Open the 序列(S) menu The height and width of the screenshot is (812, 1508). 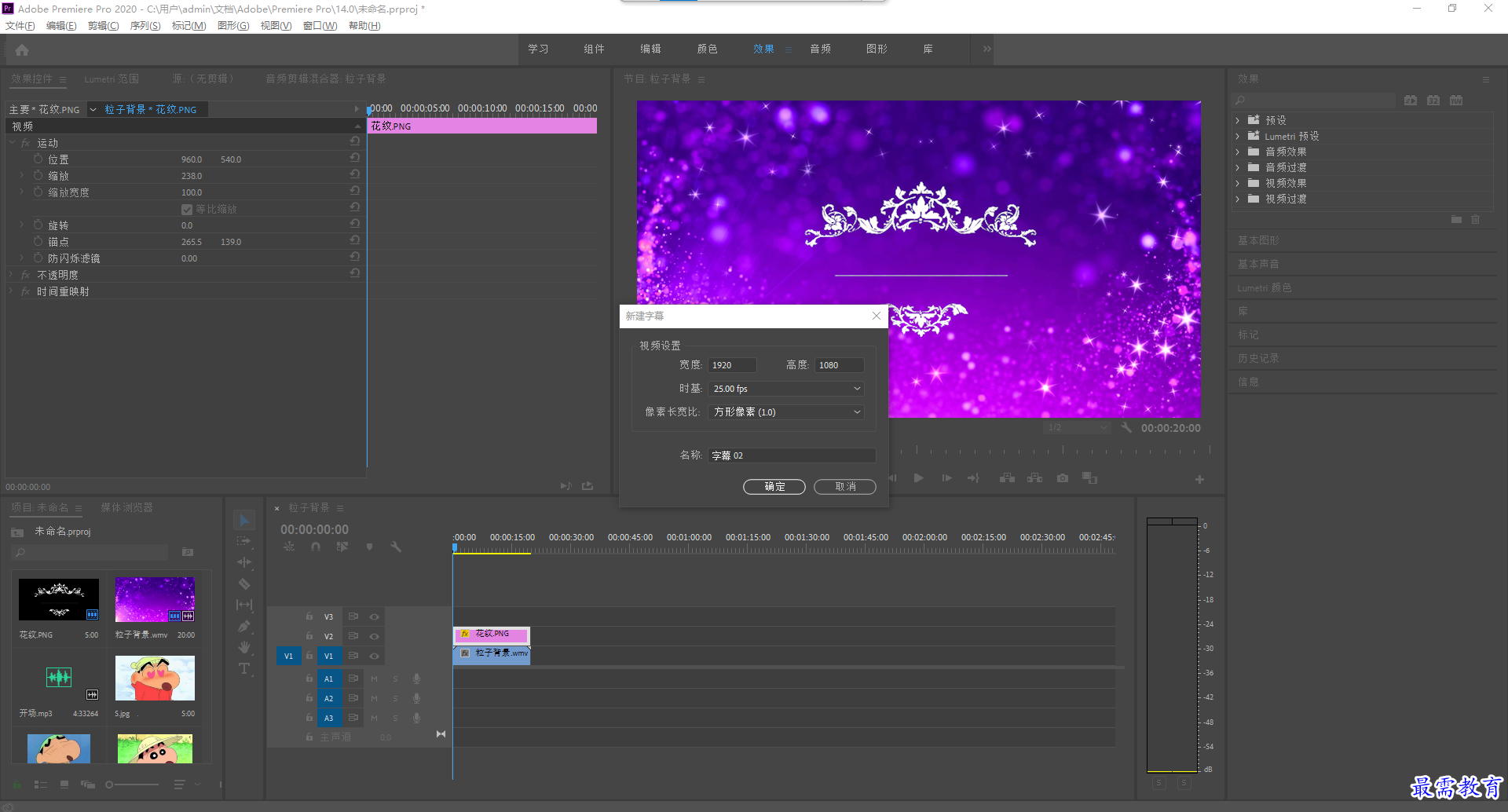point(145,26)
